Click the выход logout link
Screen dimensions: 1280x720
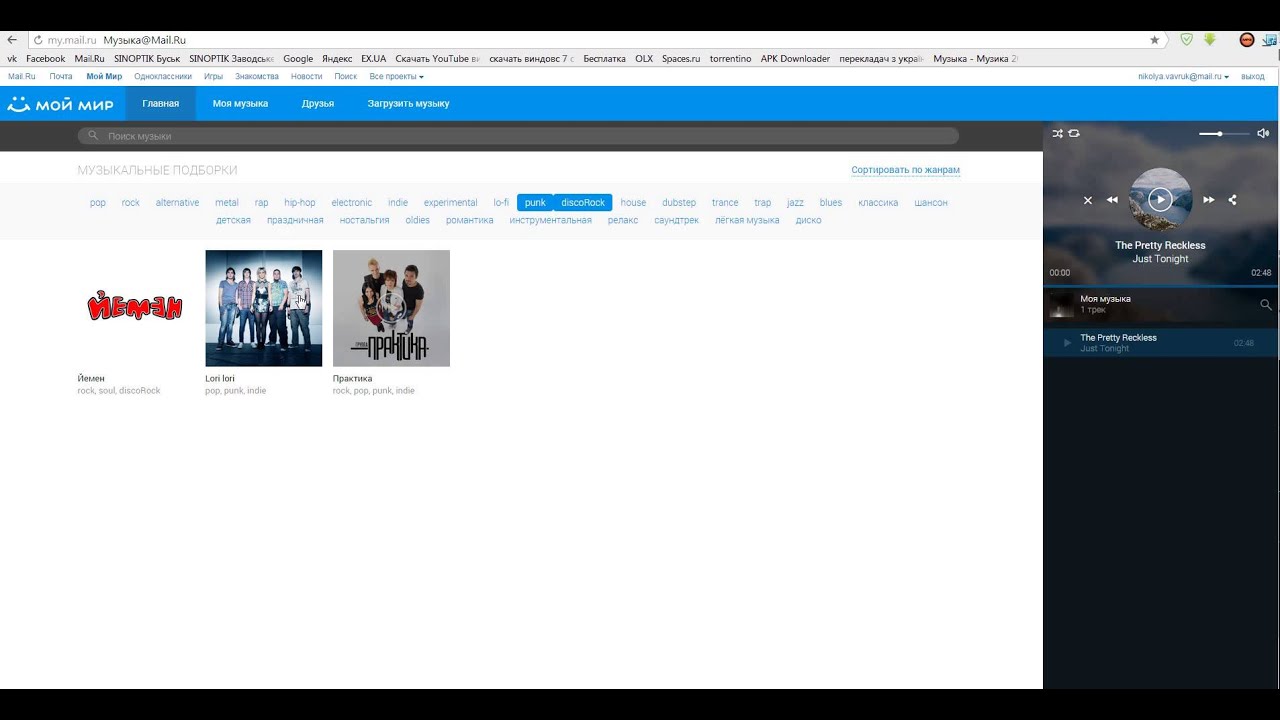coord(1252,77)
